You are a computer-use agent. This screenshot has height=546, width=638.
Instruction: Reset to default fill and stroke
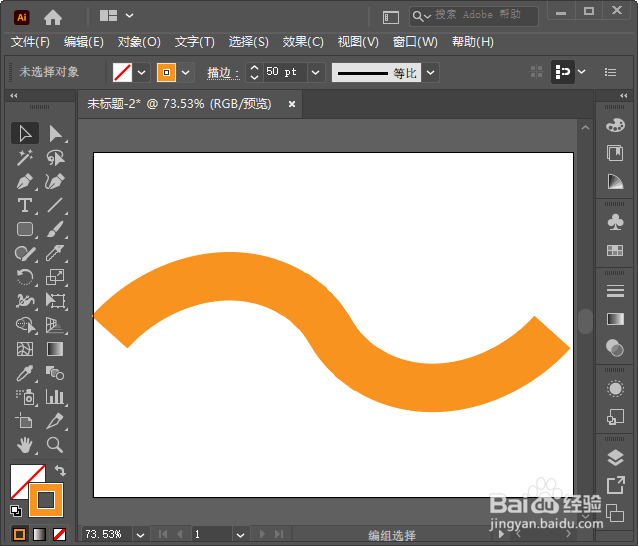16,510
